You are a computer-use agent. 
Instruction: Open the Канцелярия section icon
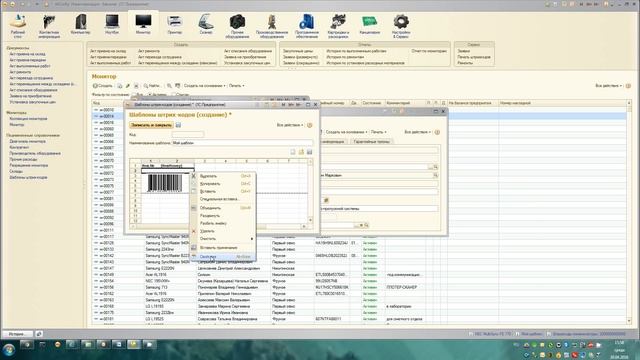click(x=369, y=24)
